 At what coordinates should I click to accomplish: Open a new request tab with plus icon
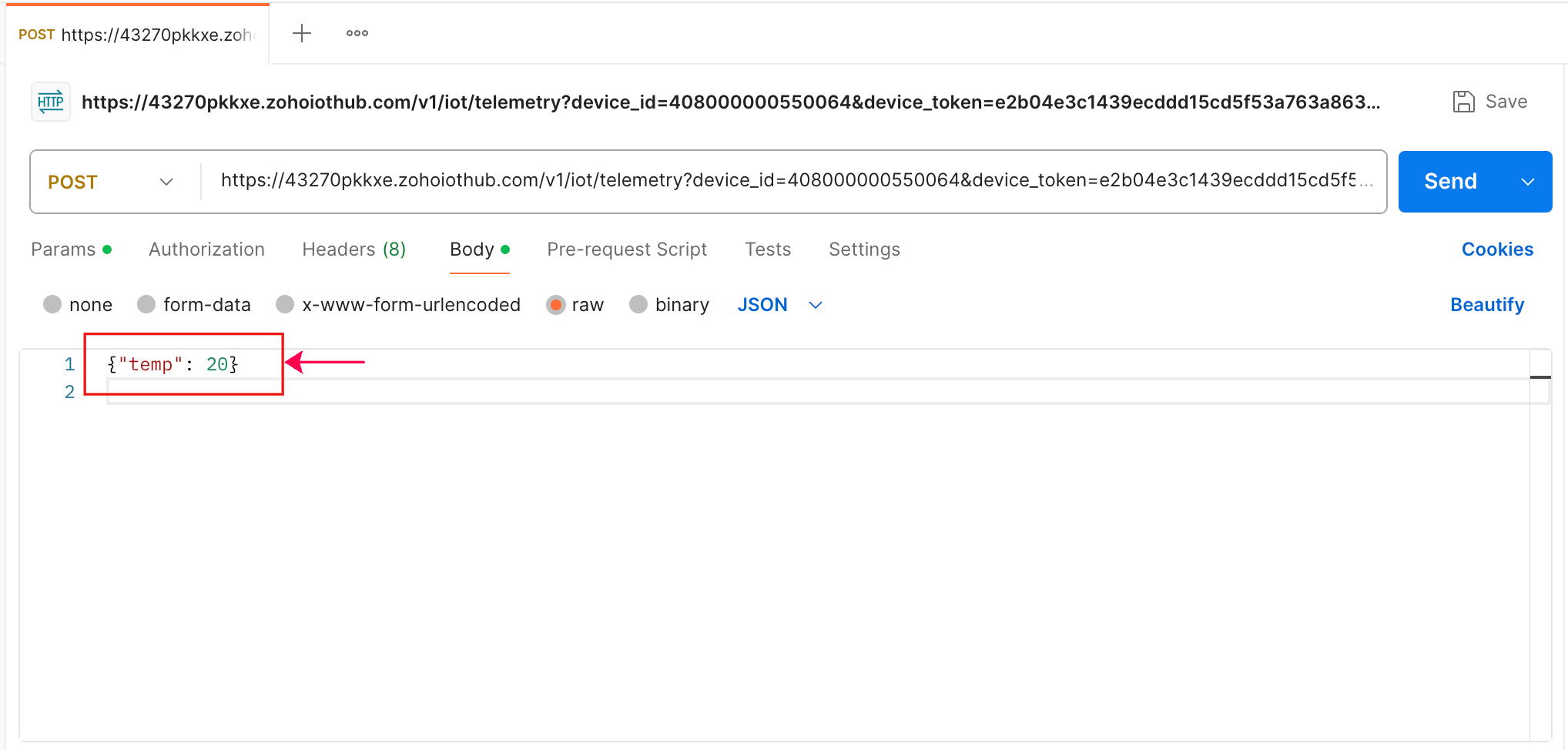tap(302, 33)
